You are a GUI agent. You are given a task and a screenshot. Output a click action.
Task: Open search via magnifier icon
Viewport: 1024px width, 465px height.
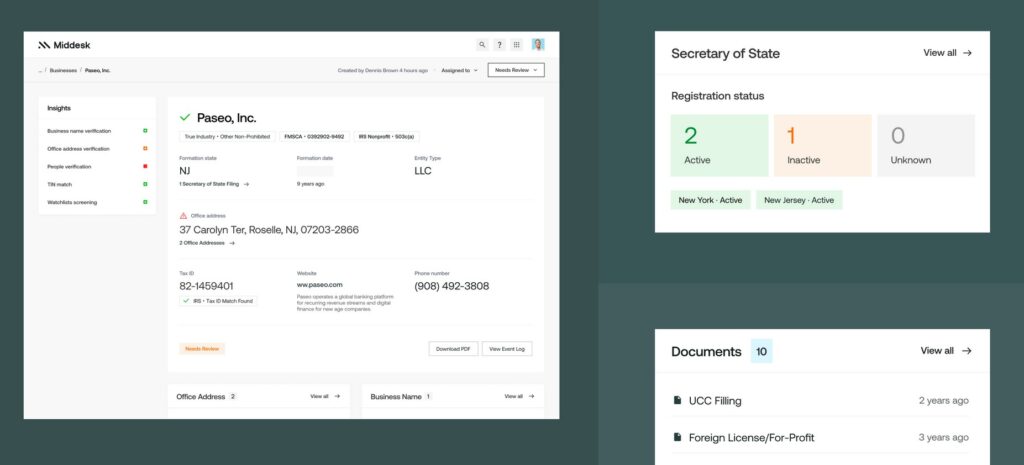pos(482,45)
